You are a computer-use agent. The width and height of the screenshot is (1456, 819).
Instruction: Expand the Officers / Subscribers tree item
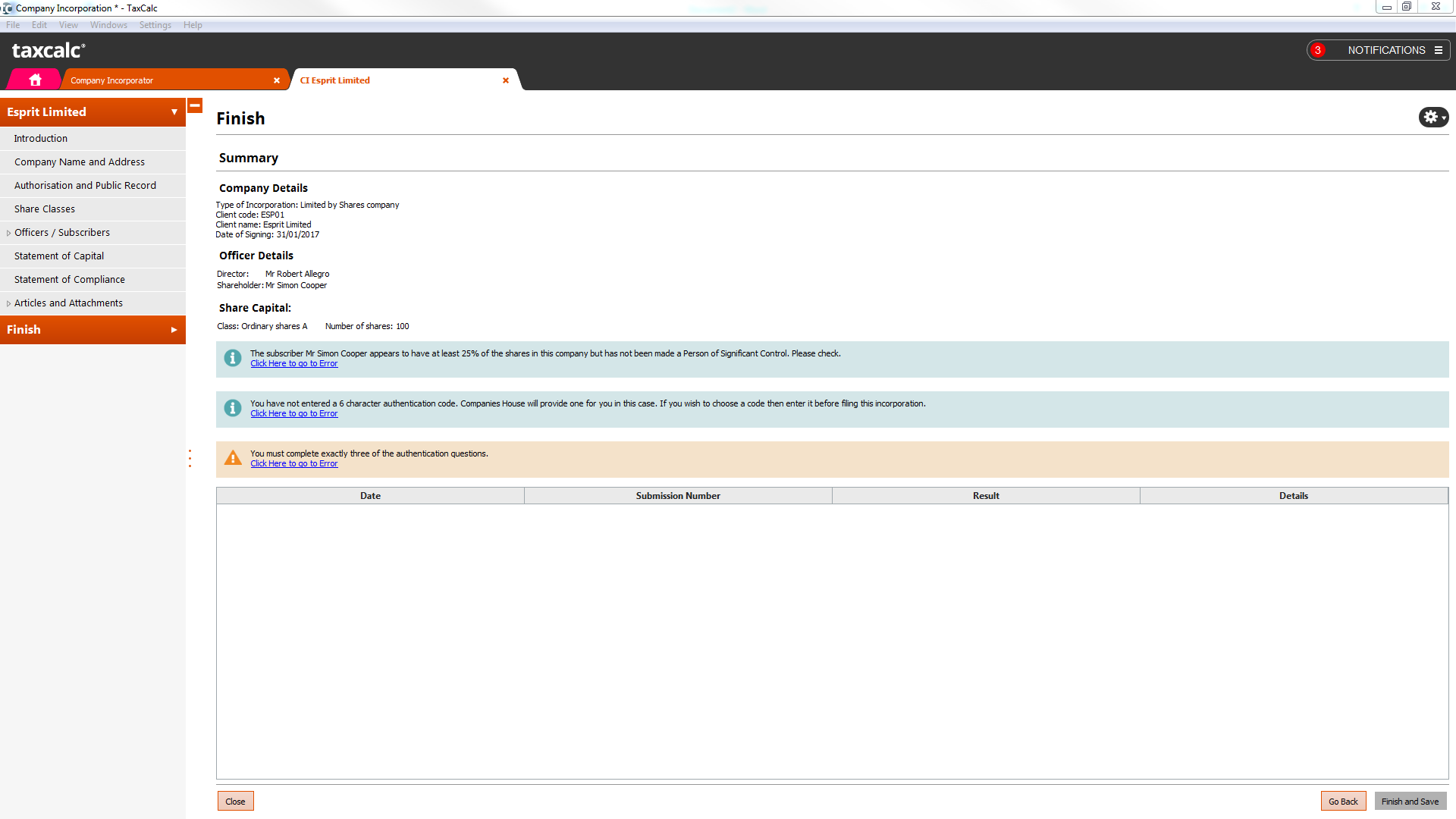(8, 233)
